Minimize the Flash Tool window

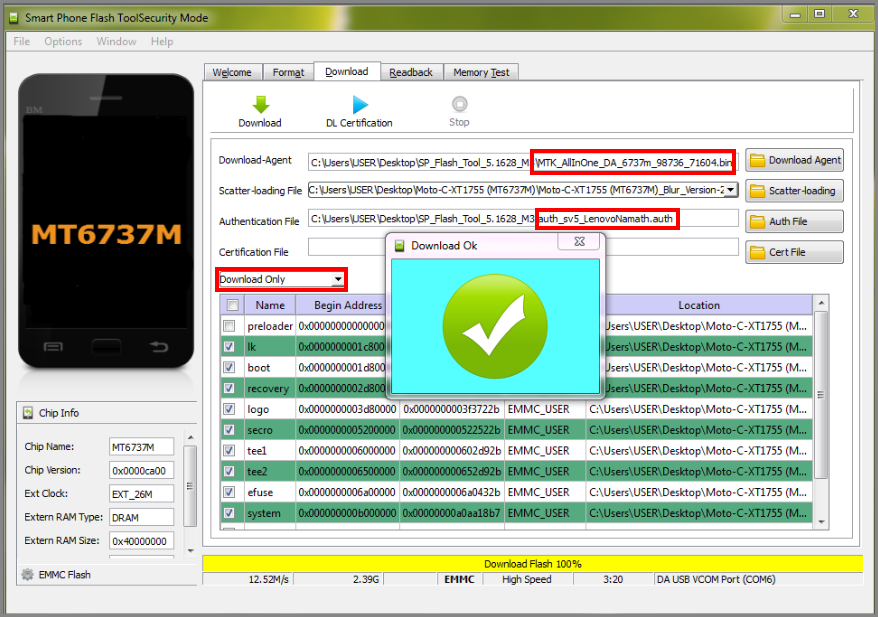click(x=795, y=15)
